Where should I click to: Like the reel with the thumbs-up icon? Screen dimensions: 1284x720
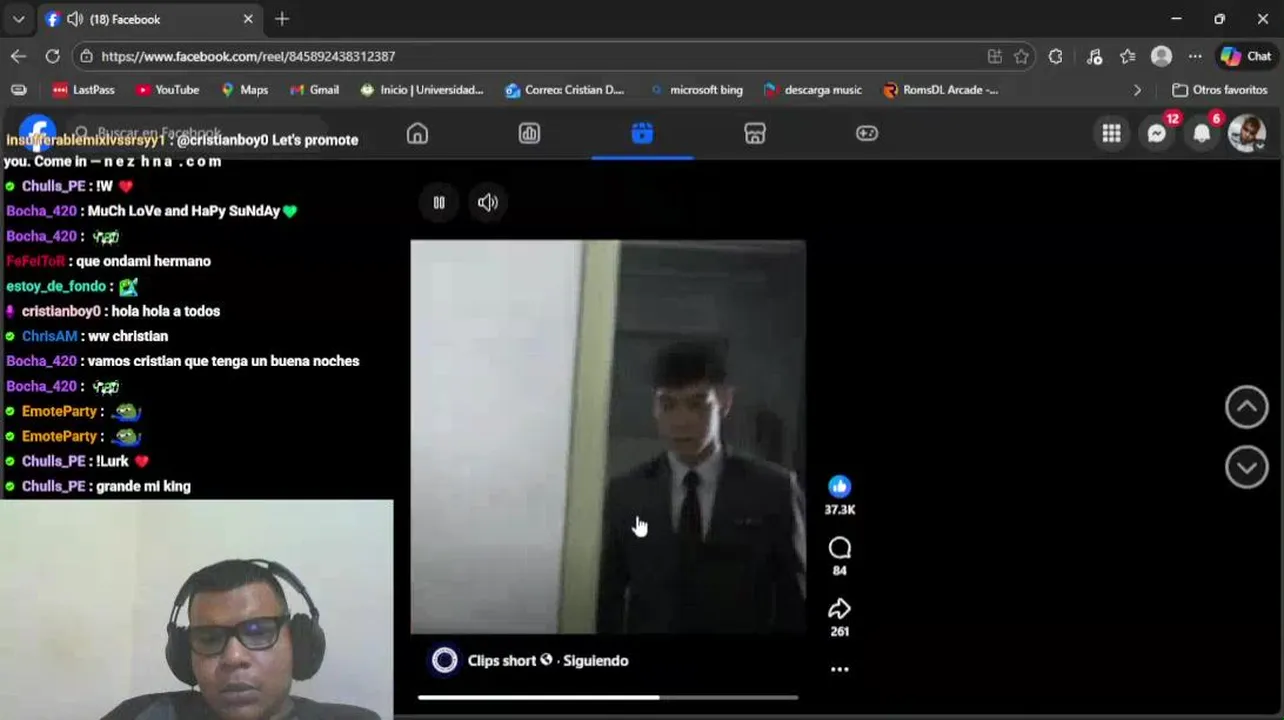pos(839,486)
